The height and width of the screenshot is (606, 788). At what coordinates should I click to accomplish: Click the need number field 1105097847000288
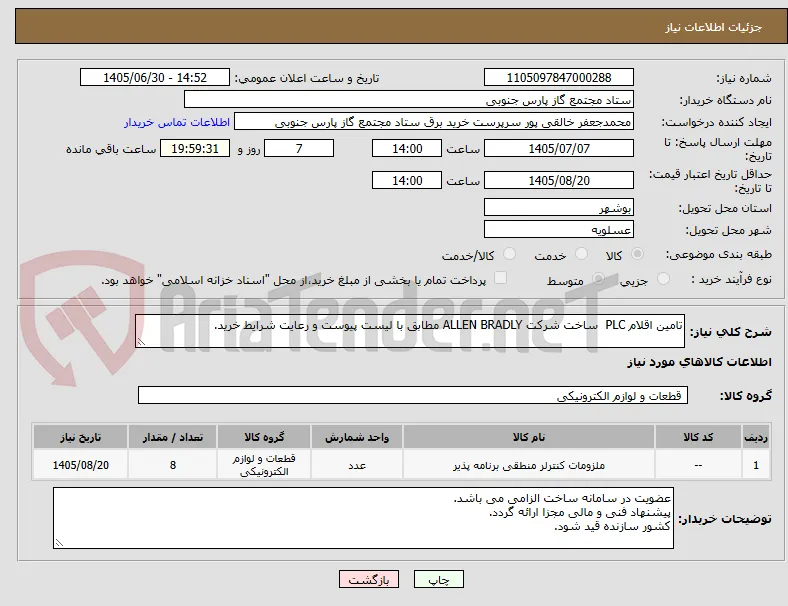559,77
